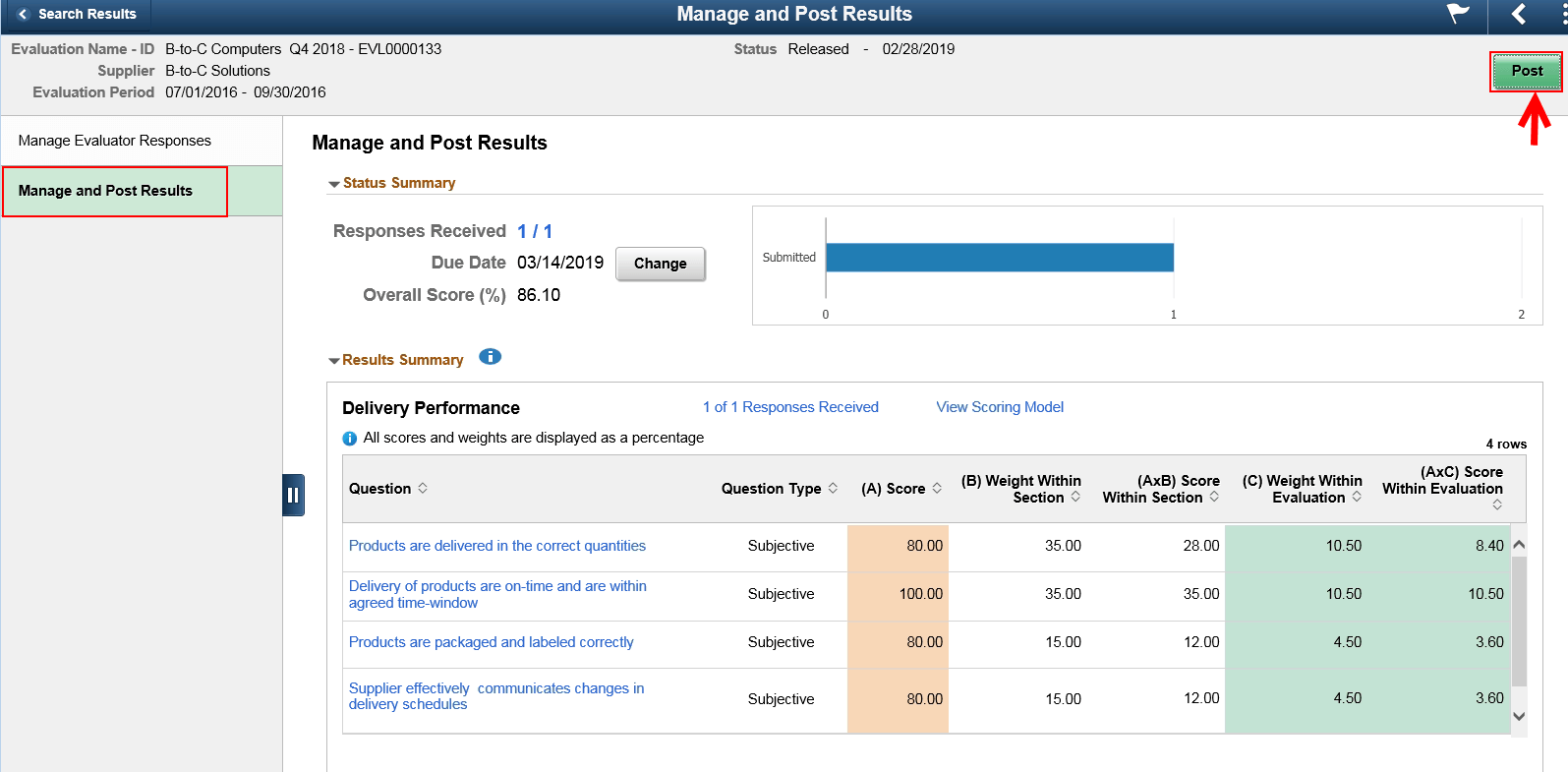Viewport: 1568px width, 772px height.
Task: Open question Products are delivered in correct quantities
Action: (497, 546)
